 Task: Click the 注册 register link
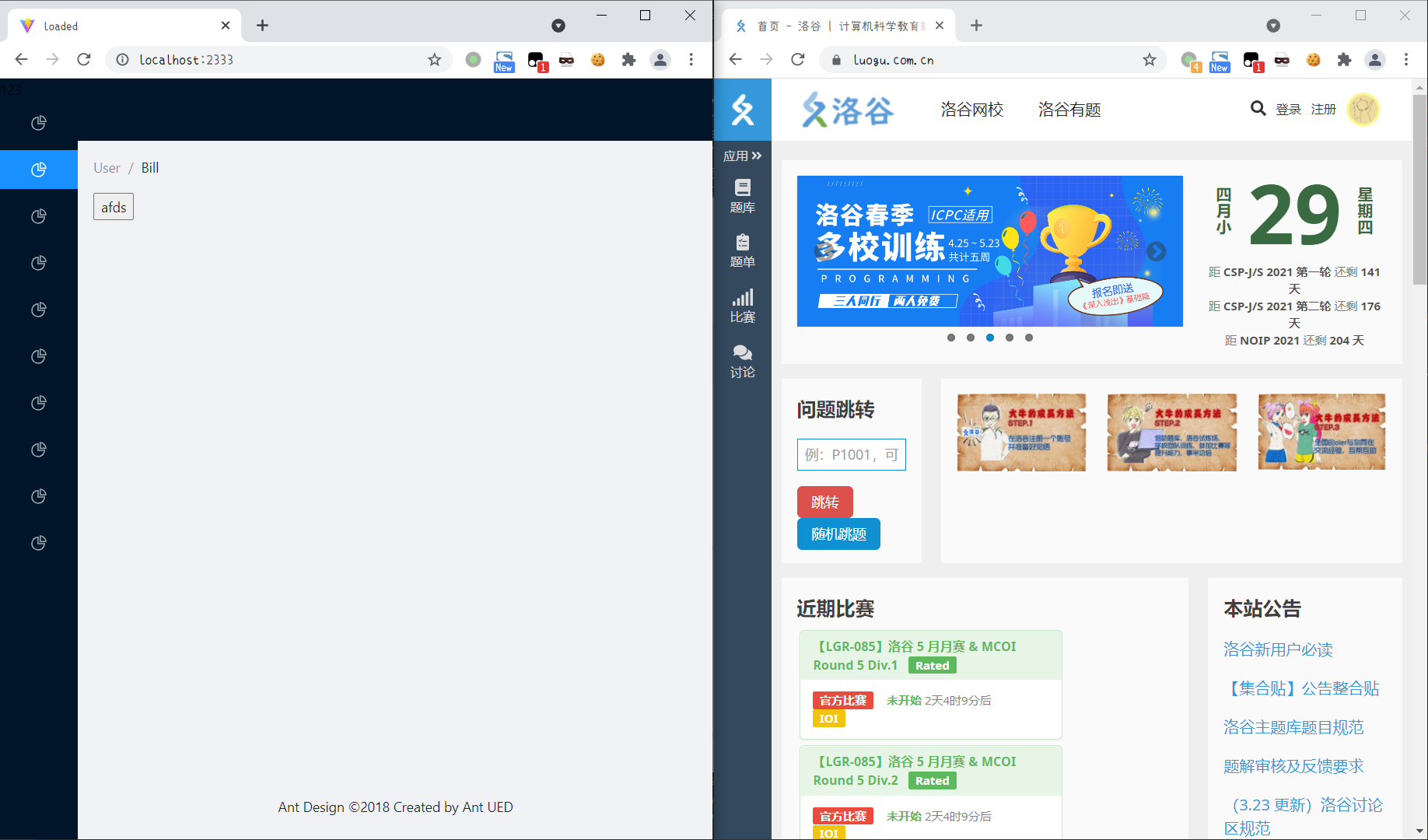click(x=1324, y=109)
